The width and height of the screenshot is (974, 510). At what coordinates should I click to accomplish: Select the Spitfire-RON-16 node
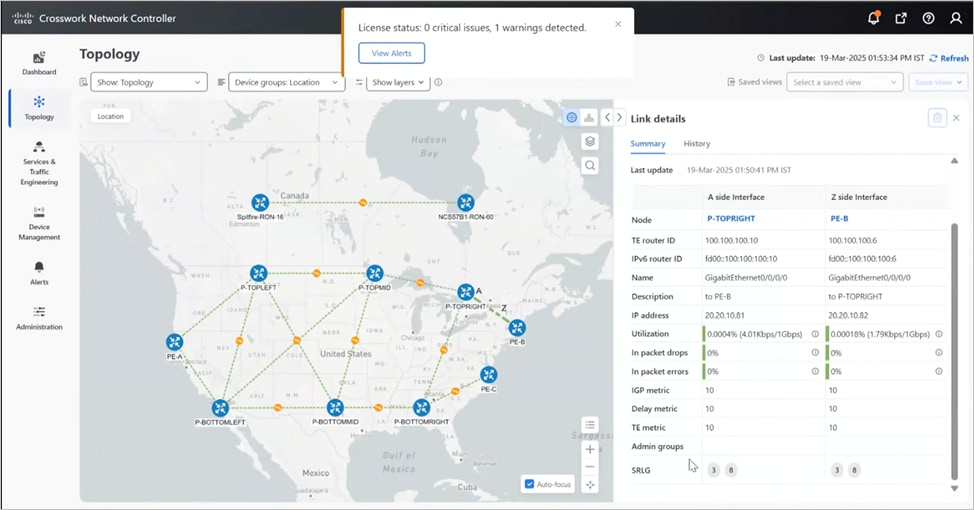260,203
